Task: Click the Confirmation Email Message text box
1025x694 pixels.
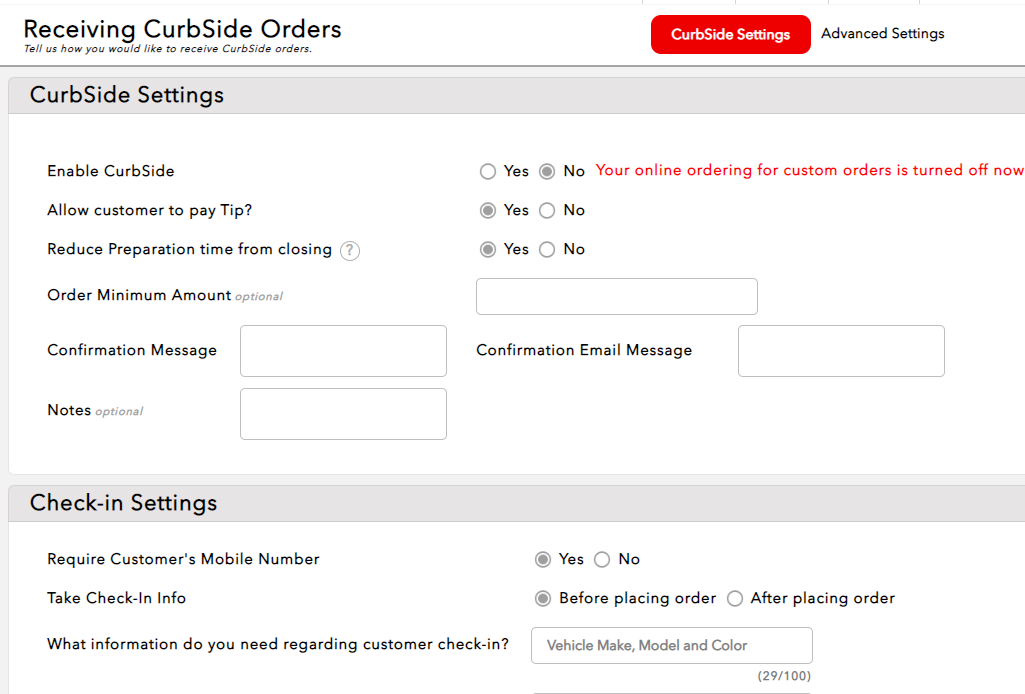Action: point(841,351)
